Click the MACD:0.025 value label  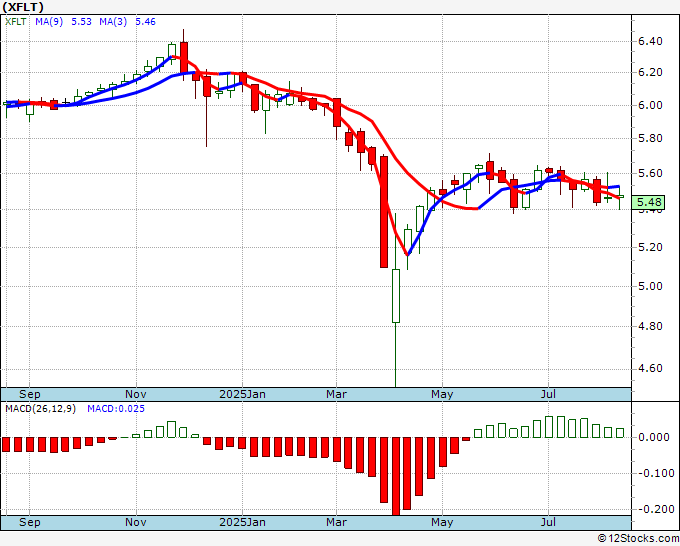(x=116, y=409)
